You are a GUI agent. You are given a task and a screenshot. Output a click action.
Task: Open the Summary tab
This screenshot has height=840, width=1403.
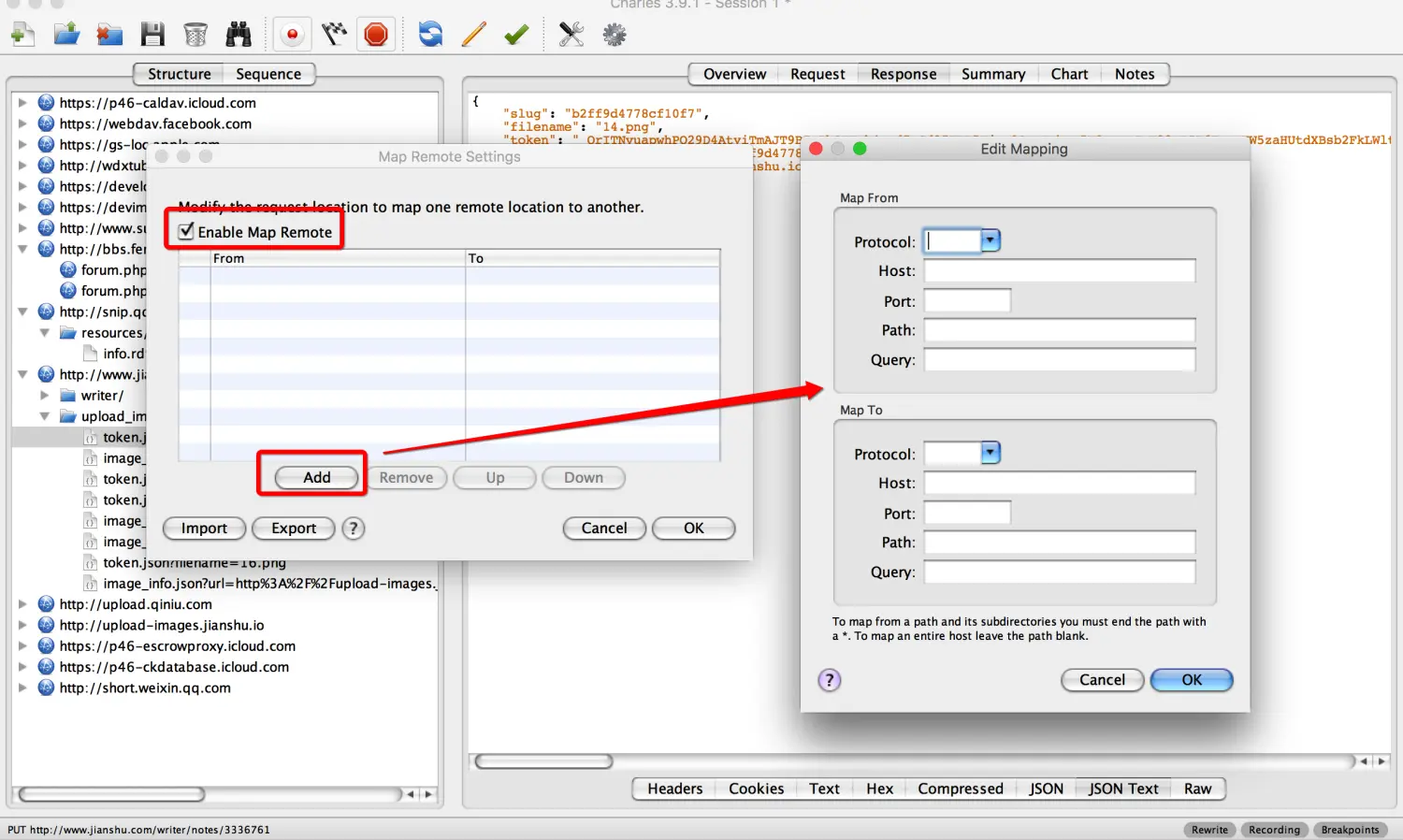coord(993,74)
